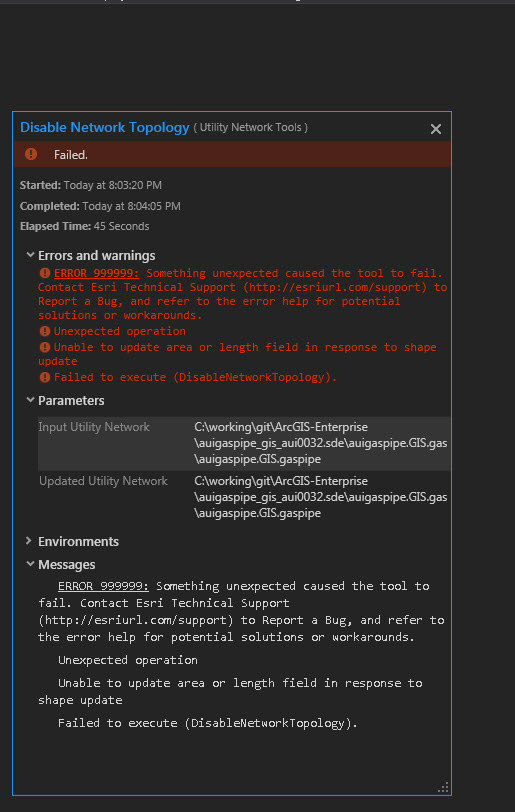Select the Updated Utility Network path value

point(321,497)
